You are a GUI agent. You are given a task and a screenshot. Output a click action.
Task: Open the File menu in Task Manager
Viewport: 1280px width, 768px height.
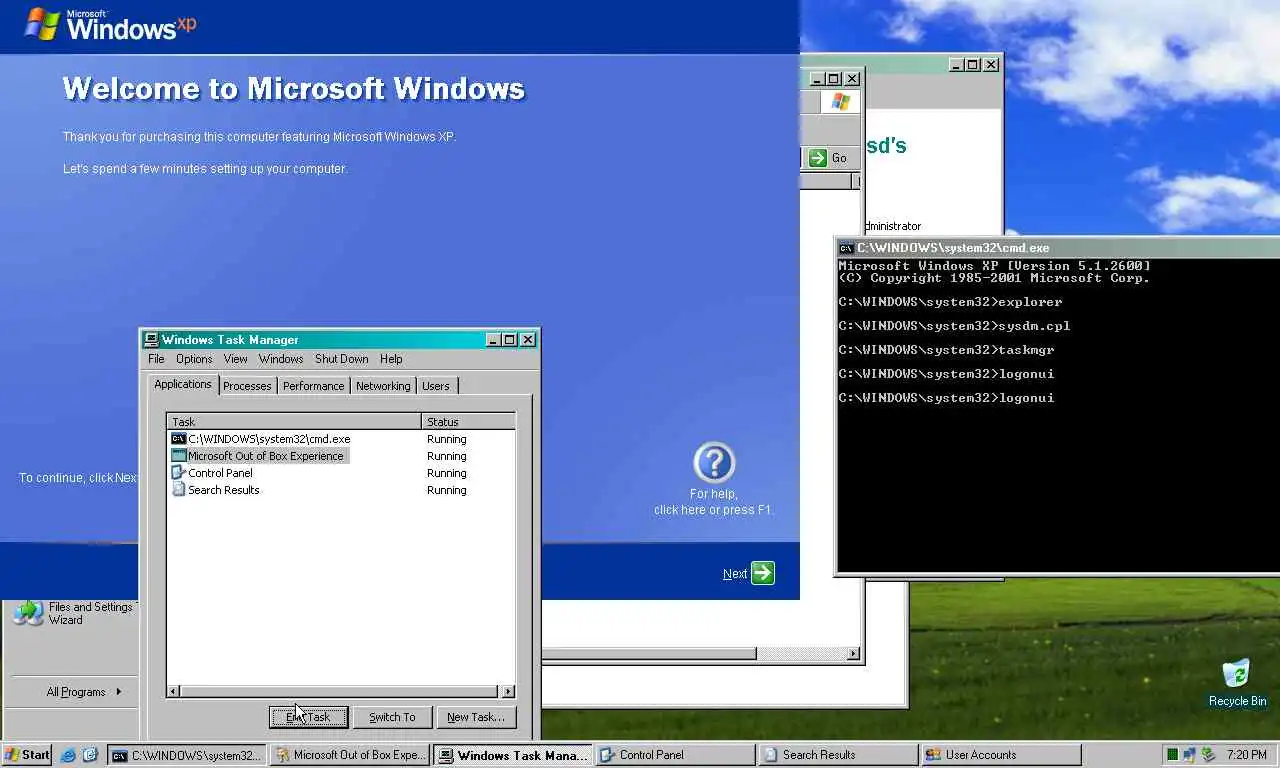coord(156,359)
